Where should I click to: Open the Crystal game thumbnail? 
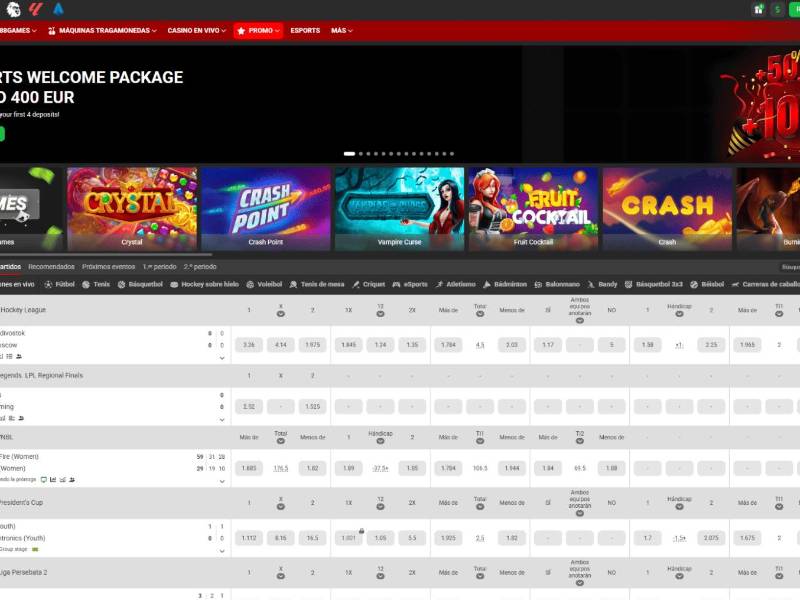tap(132, 209)
